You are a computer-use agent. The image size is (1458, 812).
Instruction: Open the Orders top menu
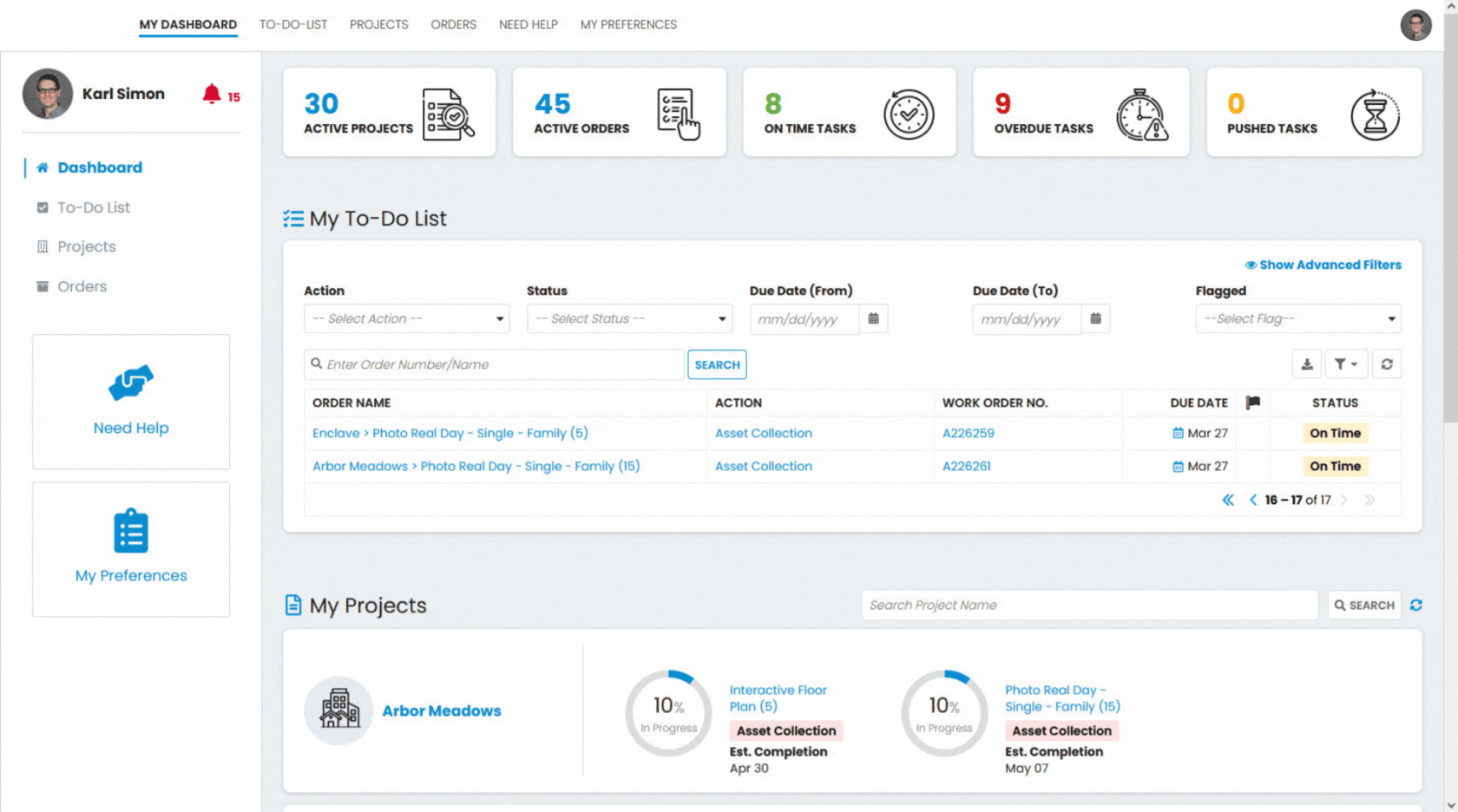pyautogui.click(x=454, y=24)
